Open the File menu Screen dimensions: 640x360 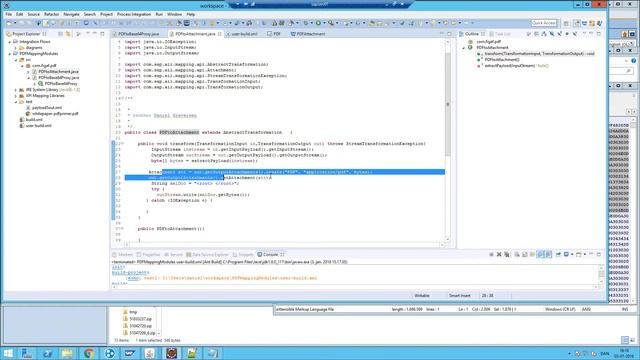9,14
